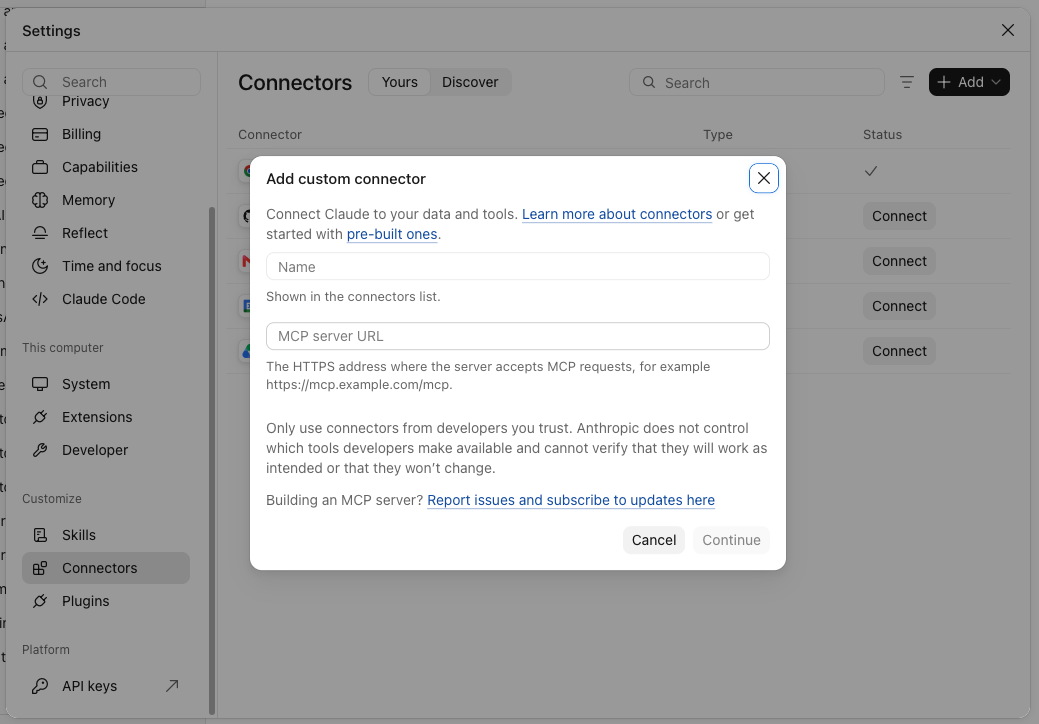Image resolution: width=1039 pixels, height=724 pixels.
Task: Click the Skills book icon
Action: coord(40,535)
